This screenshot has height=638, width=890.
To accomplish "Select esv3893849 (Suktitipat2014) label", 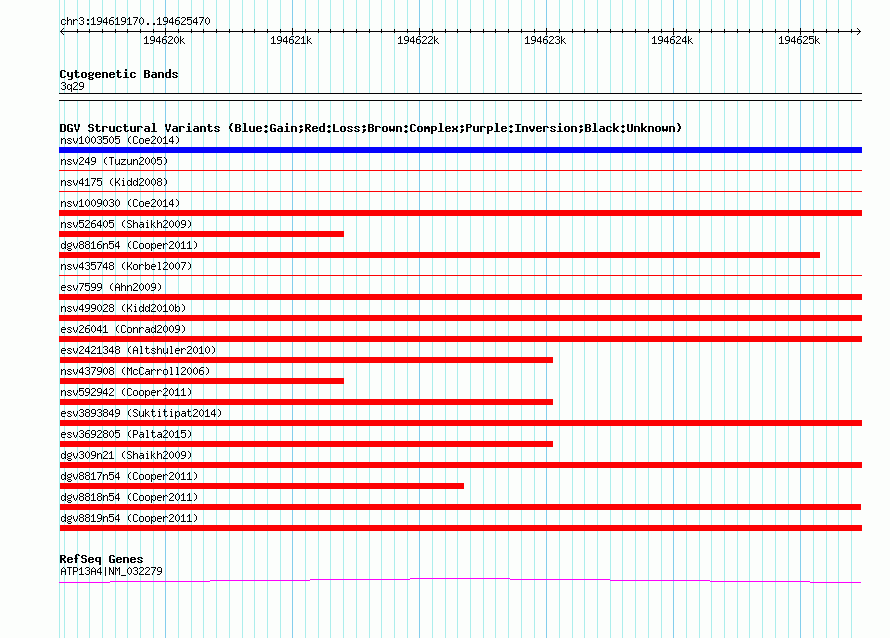I will pyautogui.click(x=141, y=413).
